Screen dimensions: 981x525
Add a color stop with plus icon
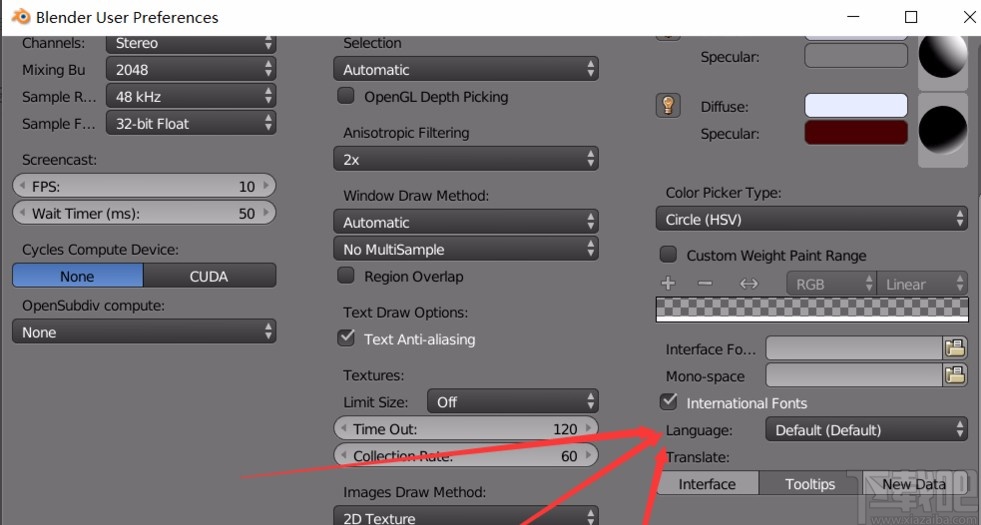pyautogui.click(x=668, y=283)
